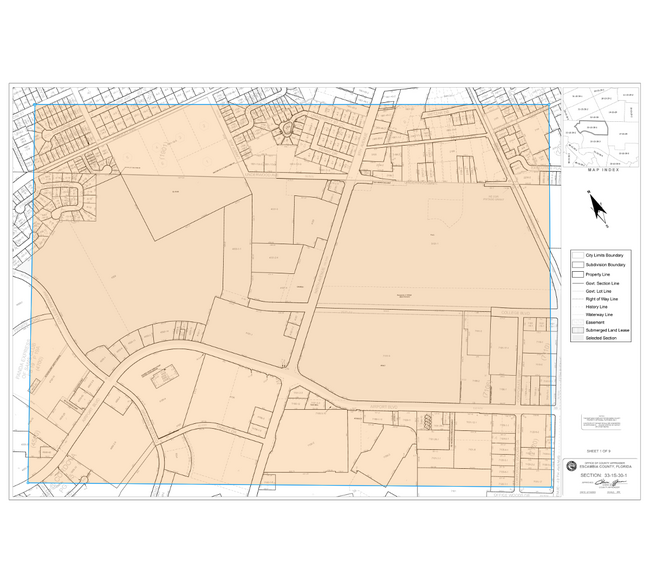Click the City Limits Boundary legend symbol
Image resolution: width=650 pixels, height=583 pixels.
pyautogui.click(x=576, y=256)
